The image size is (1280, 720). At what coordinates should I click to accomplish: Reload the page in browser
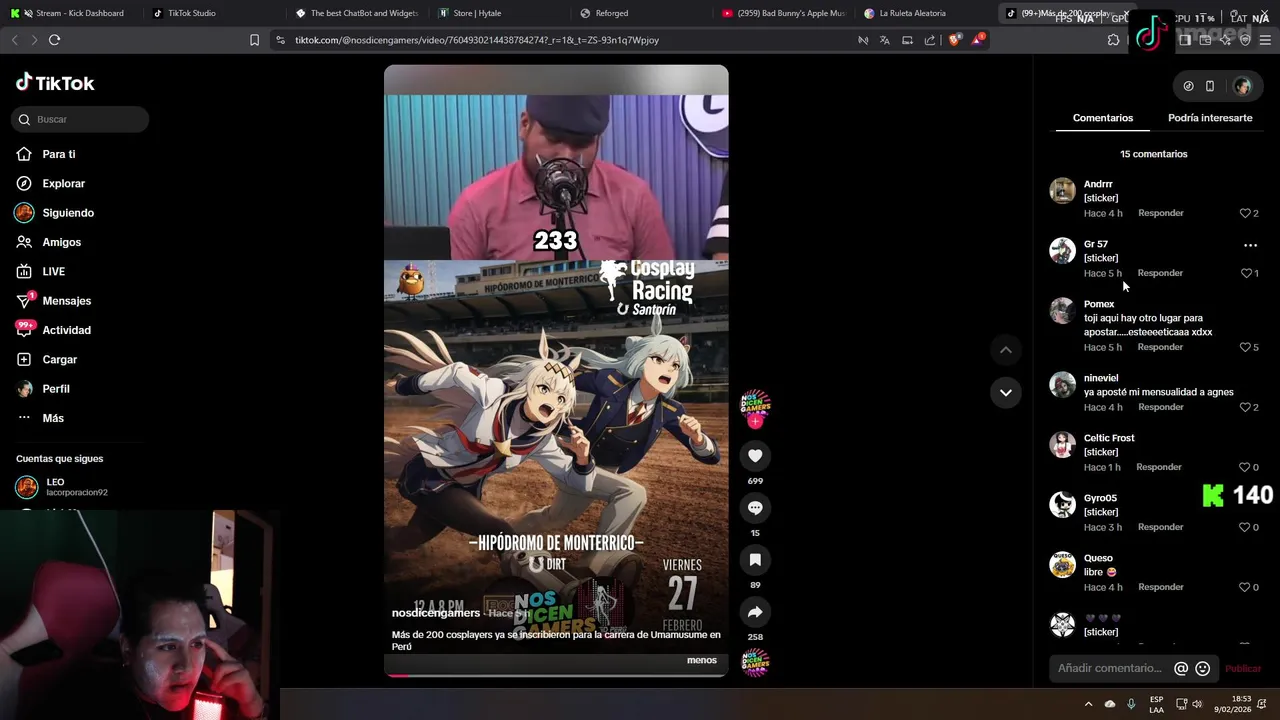point(54,40)
